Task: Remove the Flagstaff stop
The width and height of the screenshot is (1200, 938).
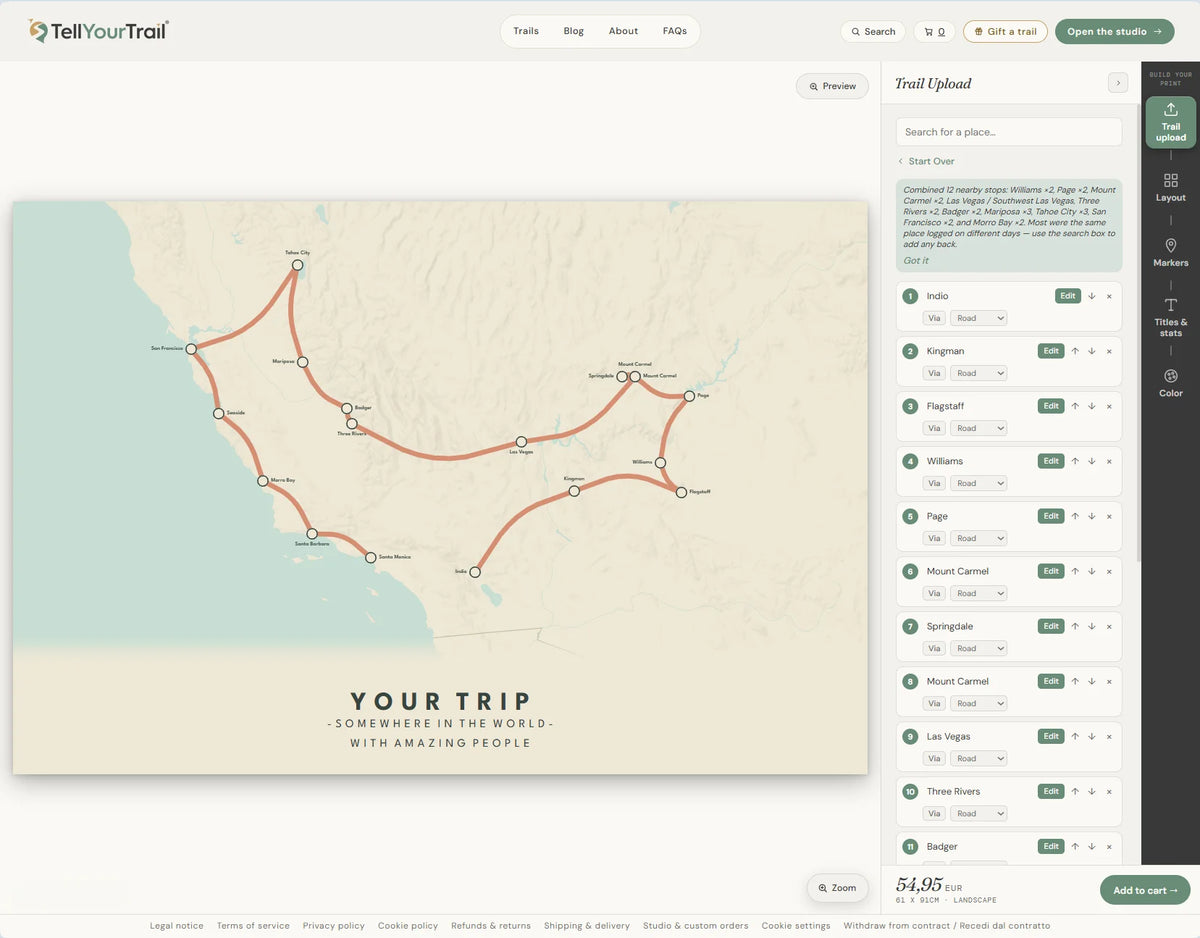Action: (1109, 406)
